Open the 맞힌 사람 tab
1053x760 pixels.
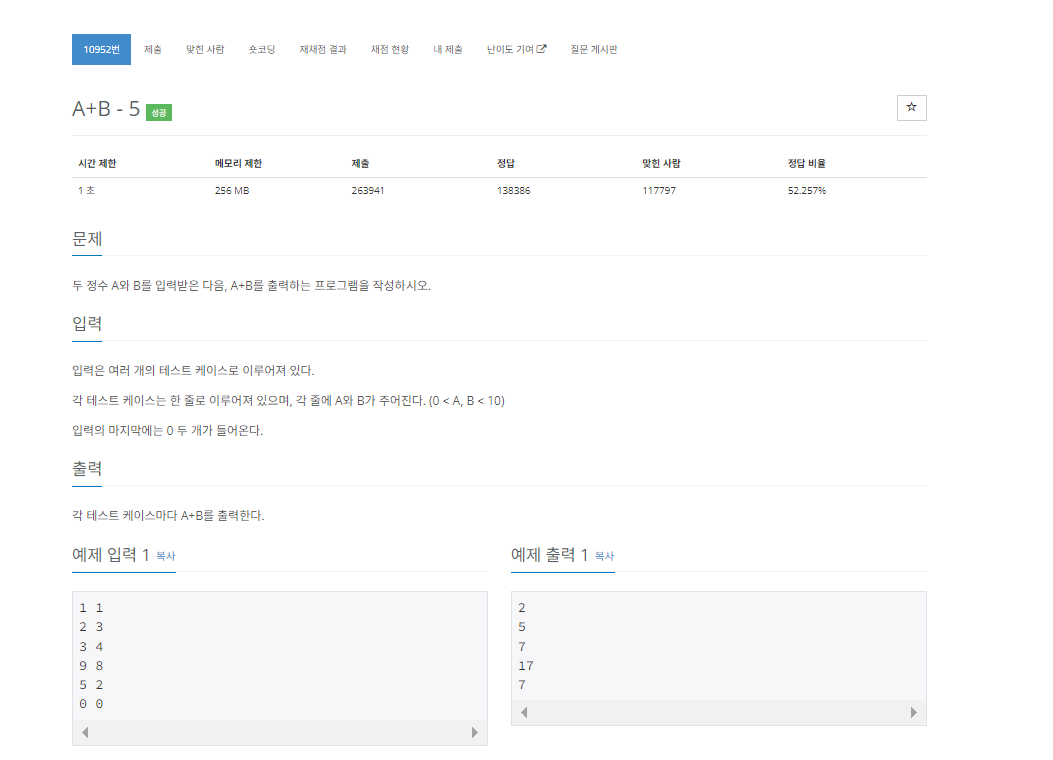click(x=205, y=50)
